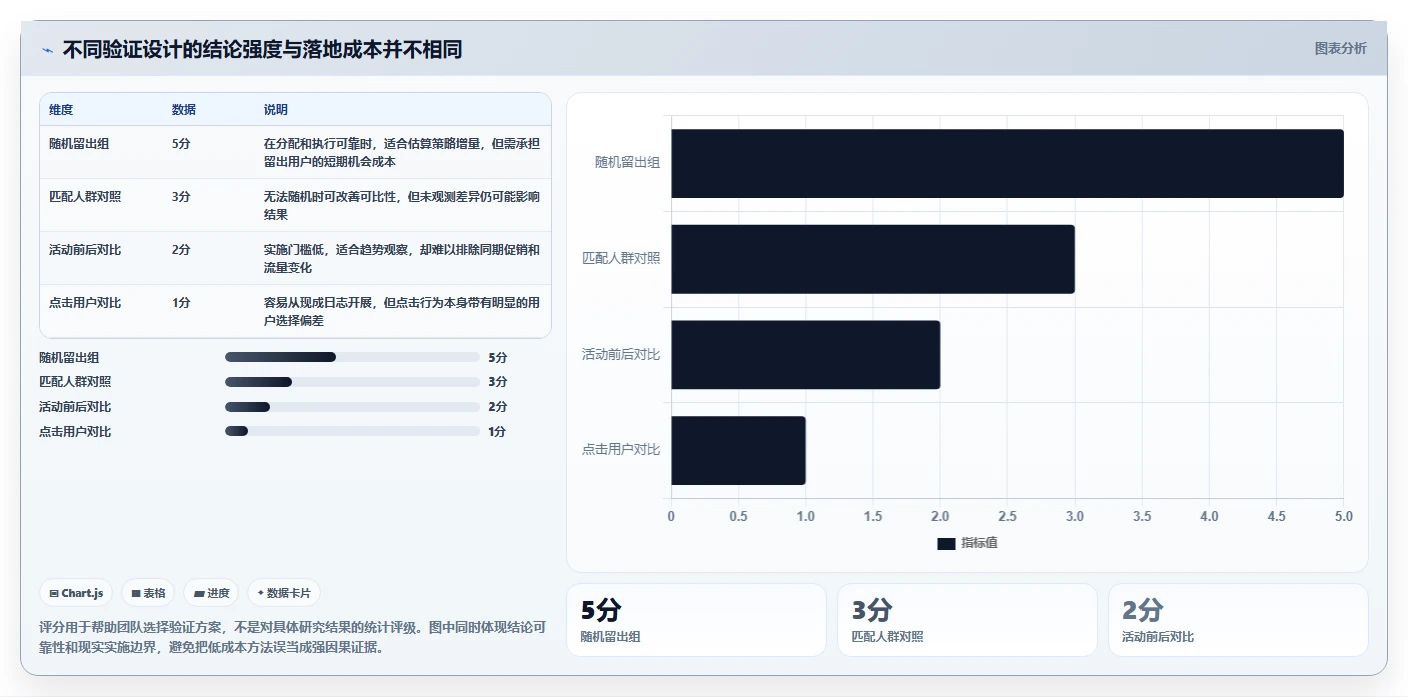Click the 随机留出组 progress bar
1408x697 pixels.
(x=352, y=357)
